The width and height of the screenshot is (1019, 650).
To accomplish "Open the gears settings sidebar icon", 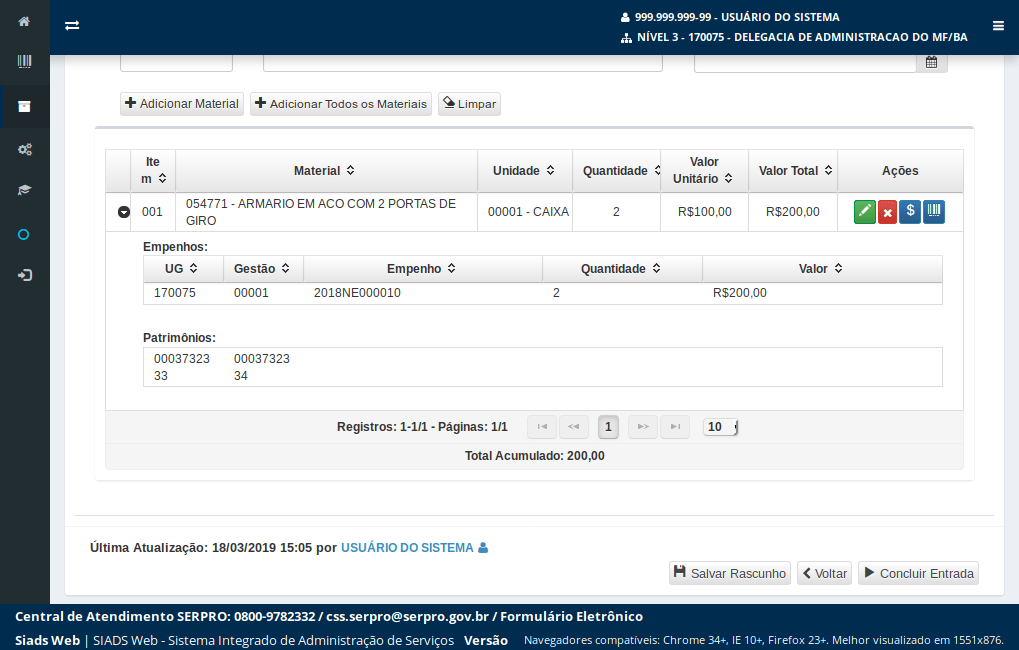I will point(24,149).
